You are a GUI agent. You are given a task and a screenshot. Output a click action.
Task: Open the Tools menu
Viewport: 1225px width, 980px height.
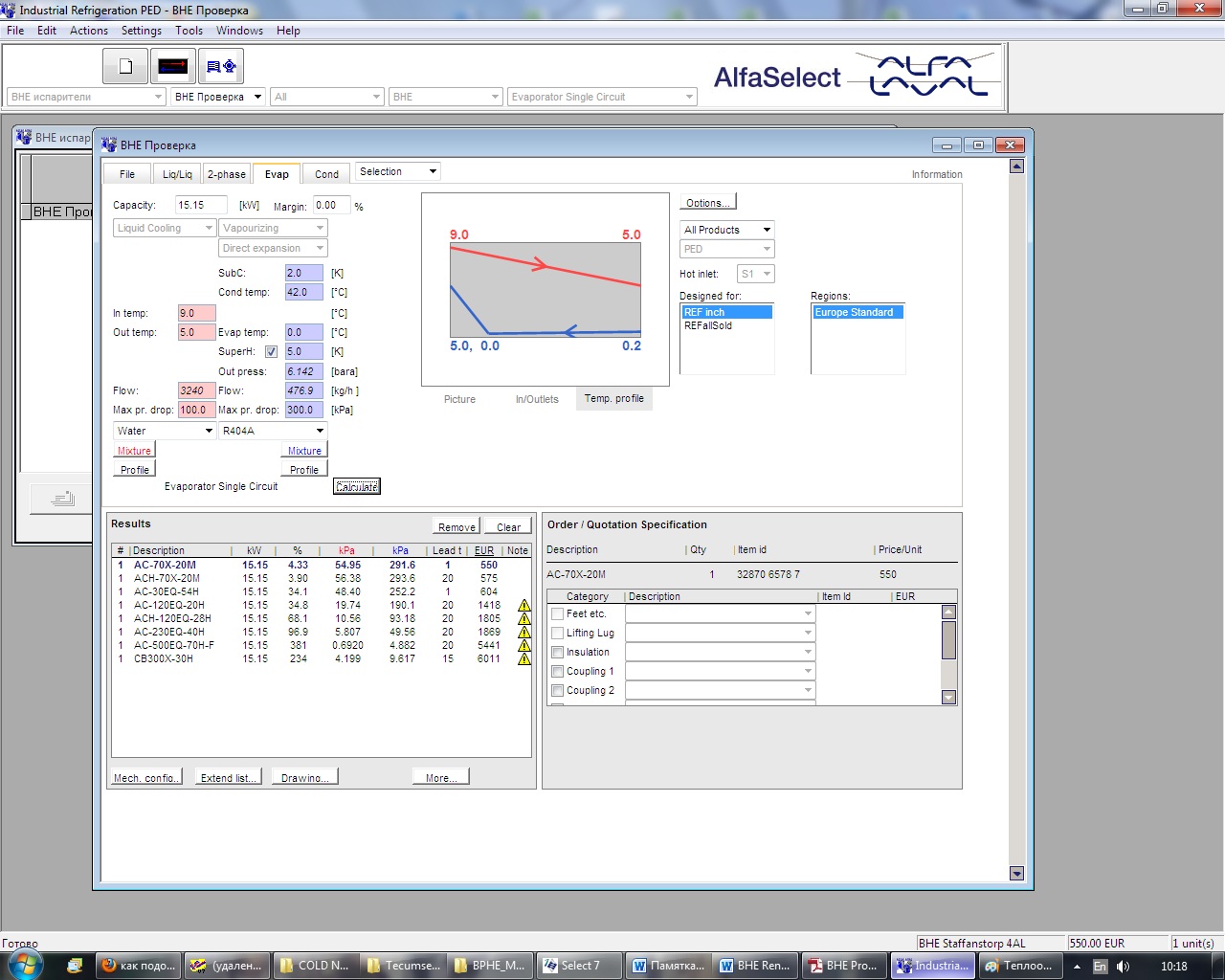pos(189,31)
